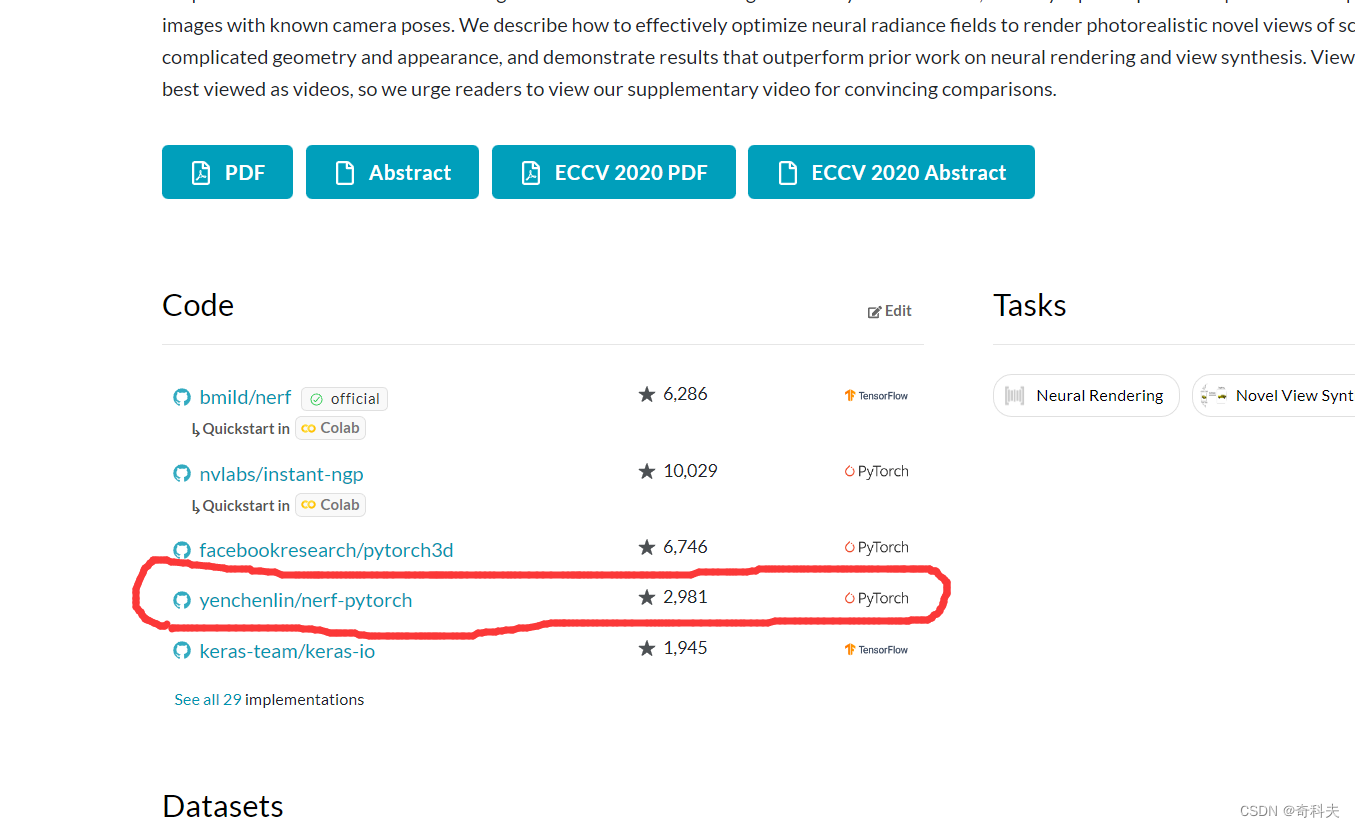Open the bmild/nerf repository link
Screen dimensions: 1355x827
(x=245, y=397)
